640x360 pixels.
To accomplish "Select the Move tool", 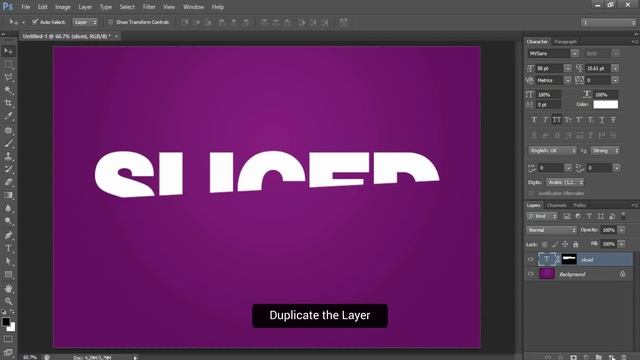I will 8,51.
